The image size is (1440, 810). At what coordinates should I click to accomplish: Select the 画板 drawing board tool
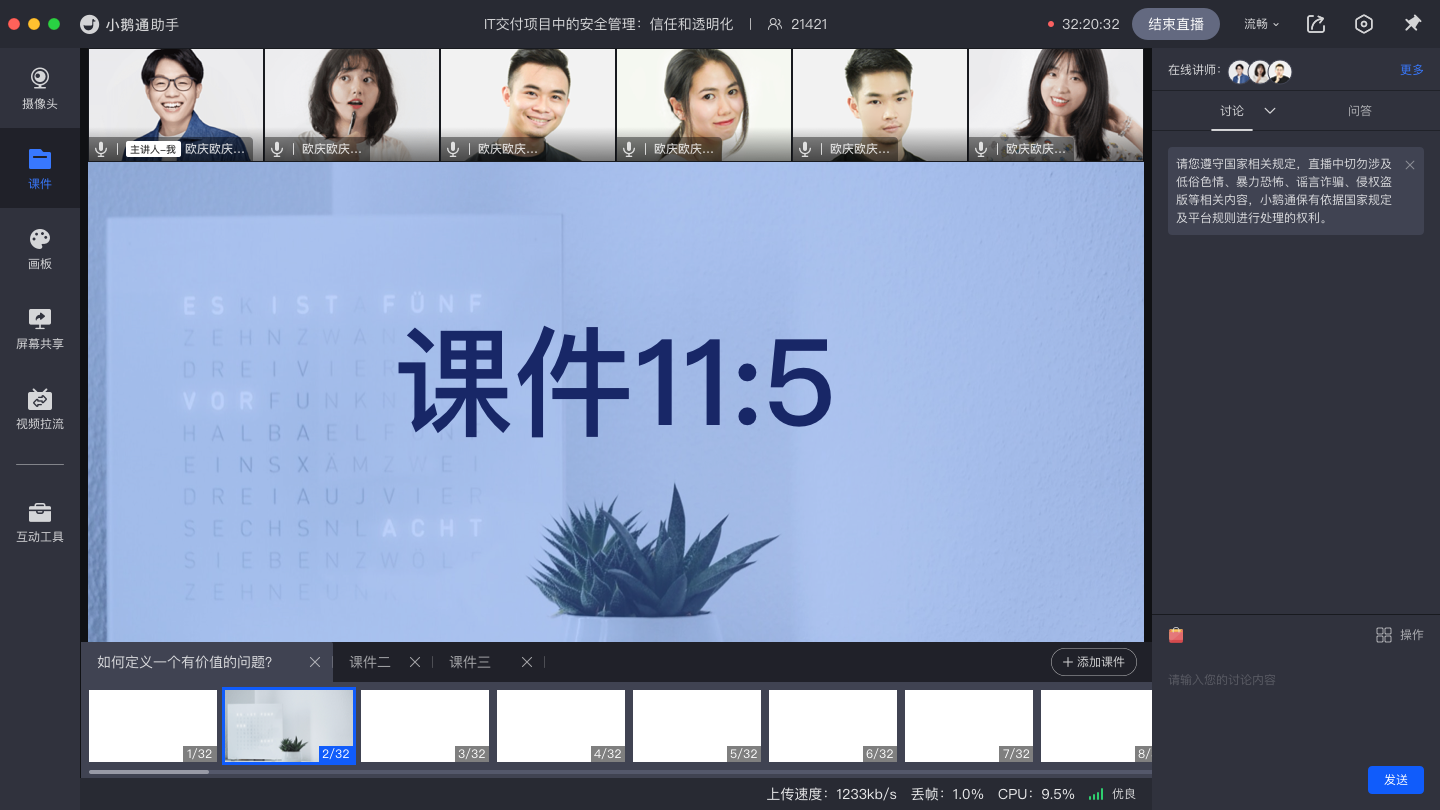click(40, 248)
